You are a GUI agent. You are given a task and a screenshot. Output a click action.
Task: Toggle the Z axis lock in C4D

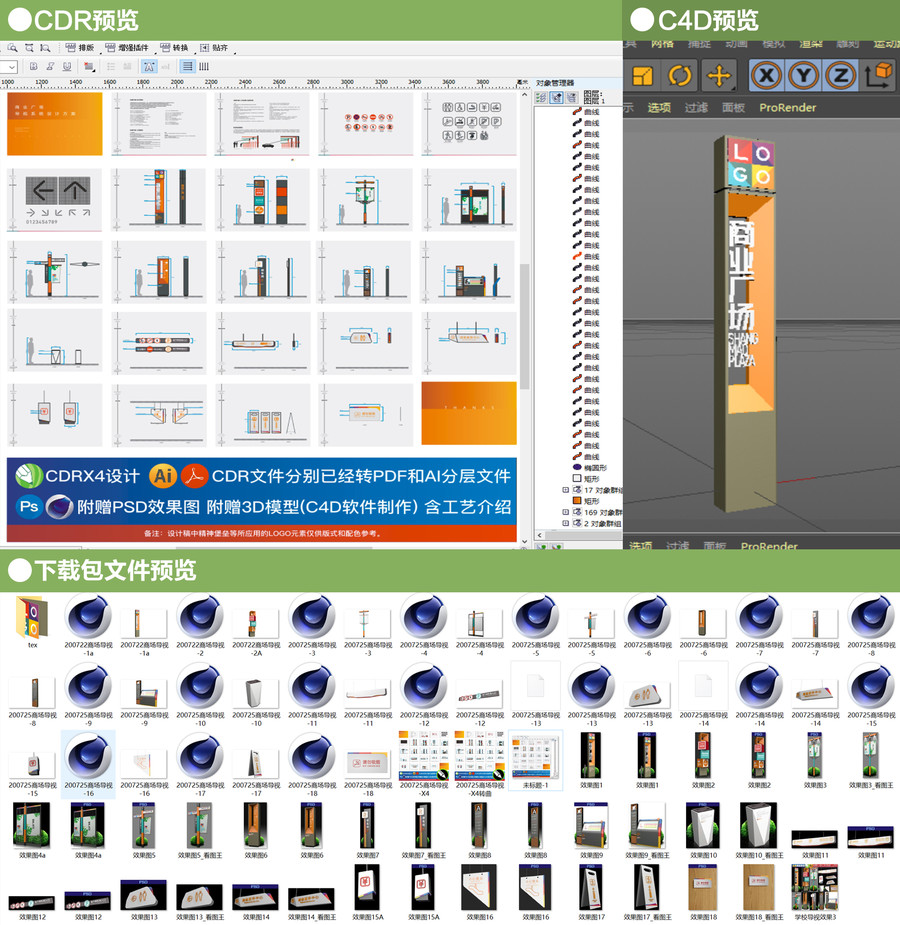click(840, 76)
